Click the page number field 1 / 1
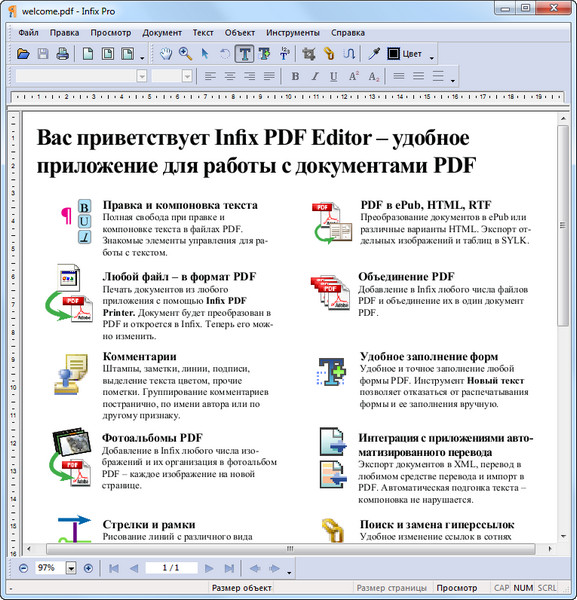Image resolution: width=577 pixels, height=600 pixels. pos(171,568)
